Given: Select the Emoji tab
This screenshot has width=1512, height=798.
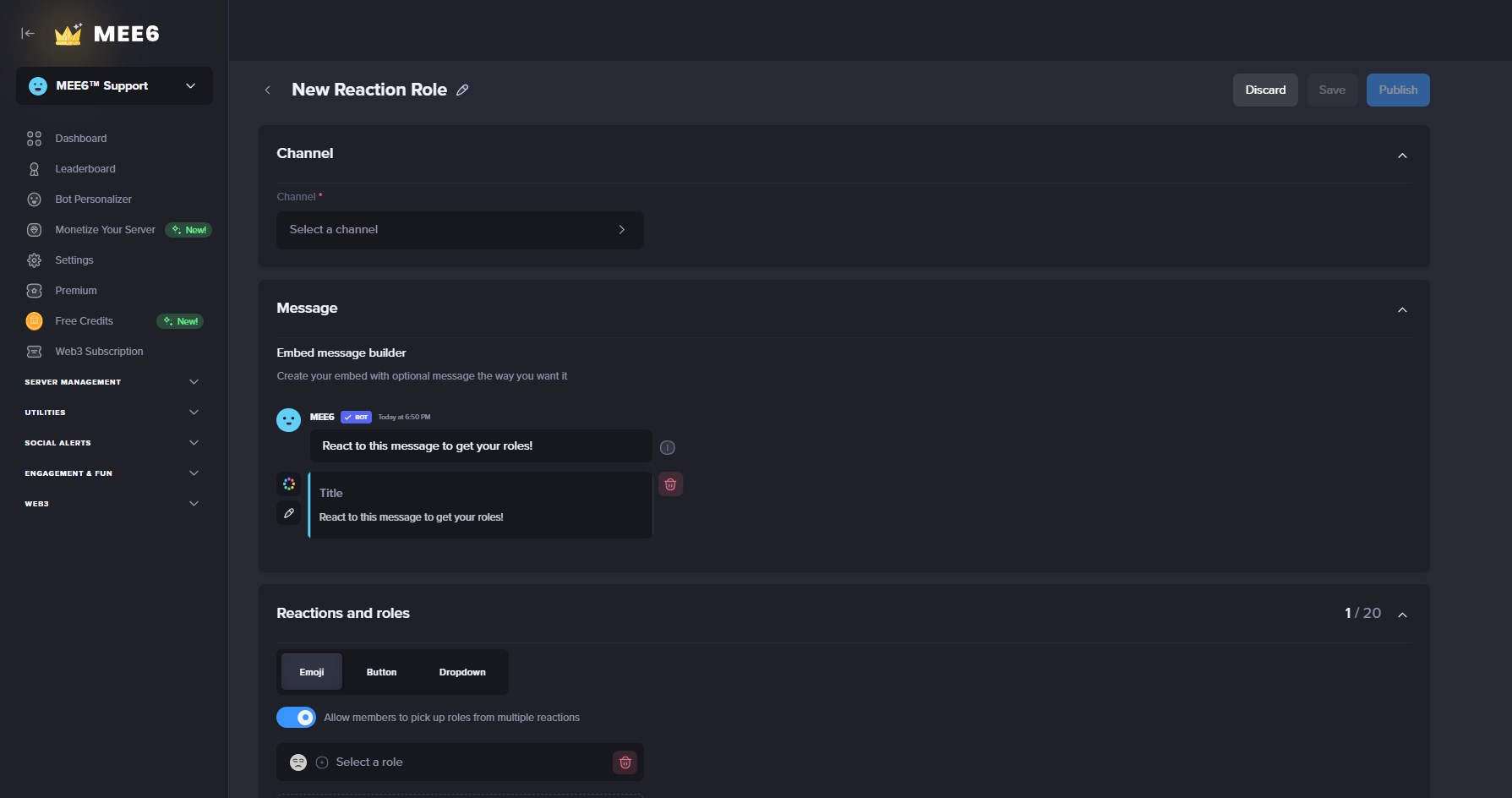Looking at the screenshot, I should [x=312, y=672].
